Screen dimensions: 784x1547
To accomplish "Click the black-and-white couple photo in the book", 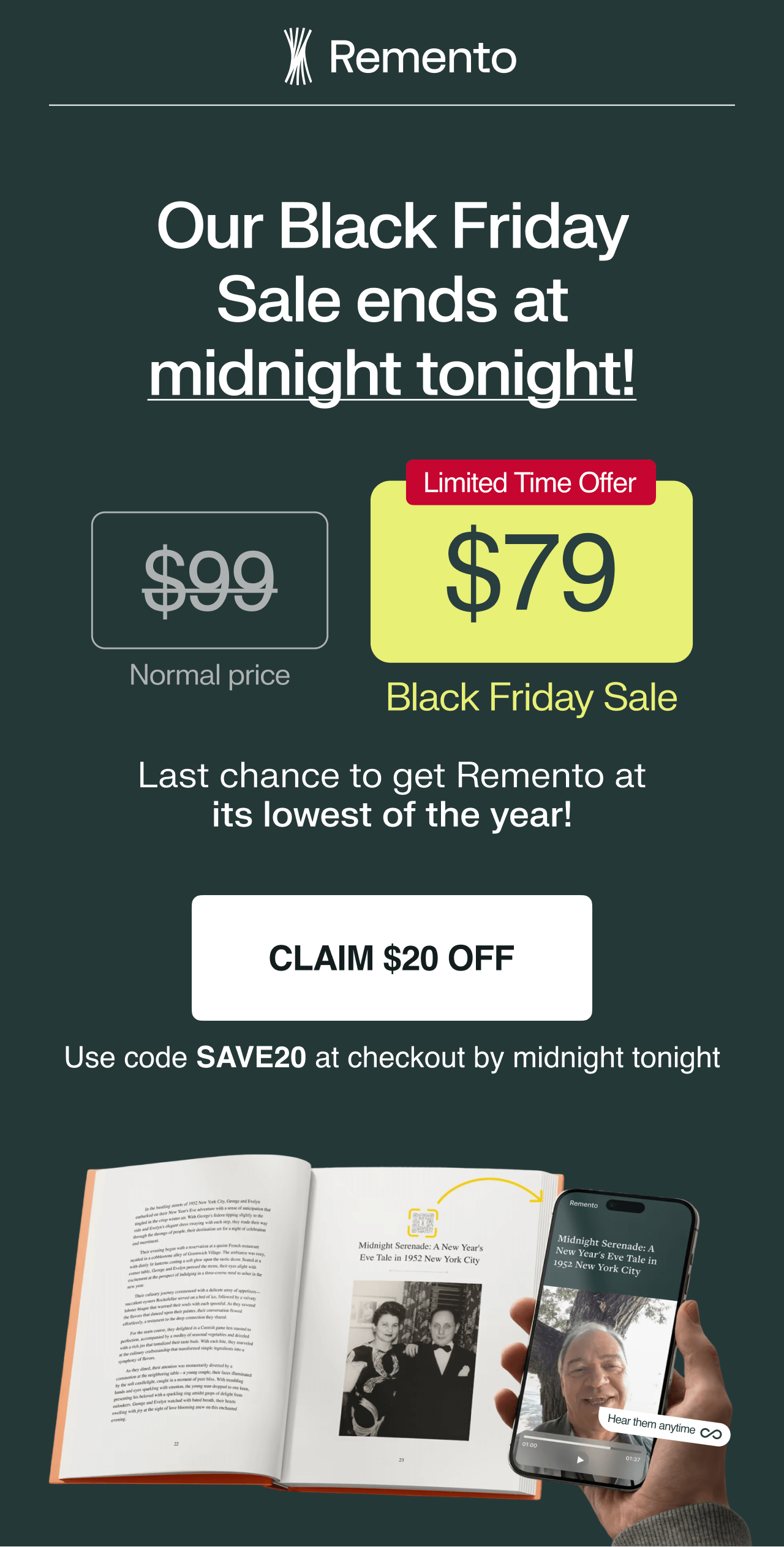I will point(410,1360).
